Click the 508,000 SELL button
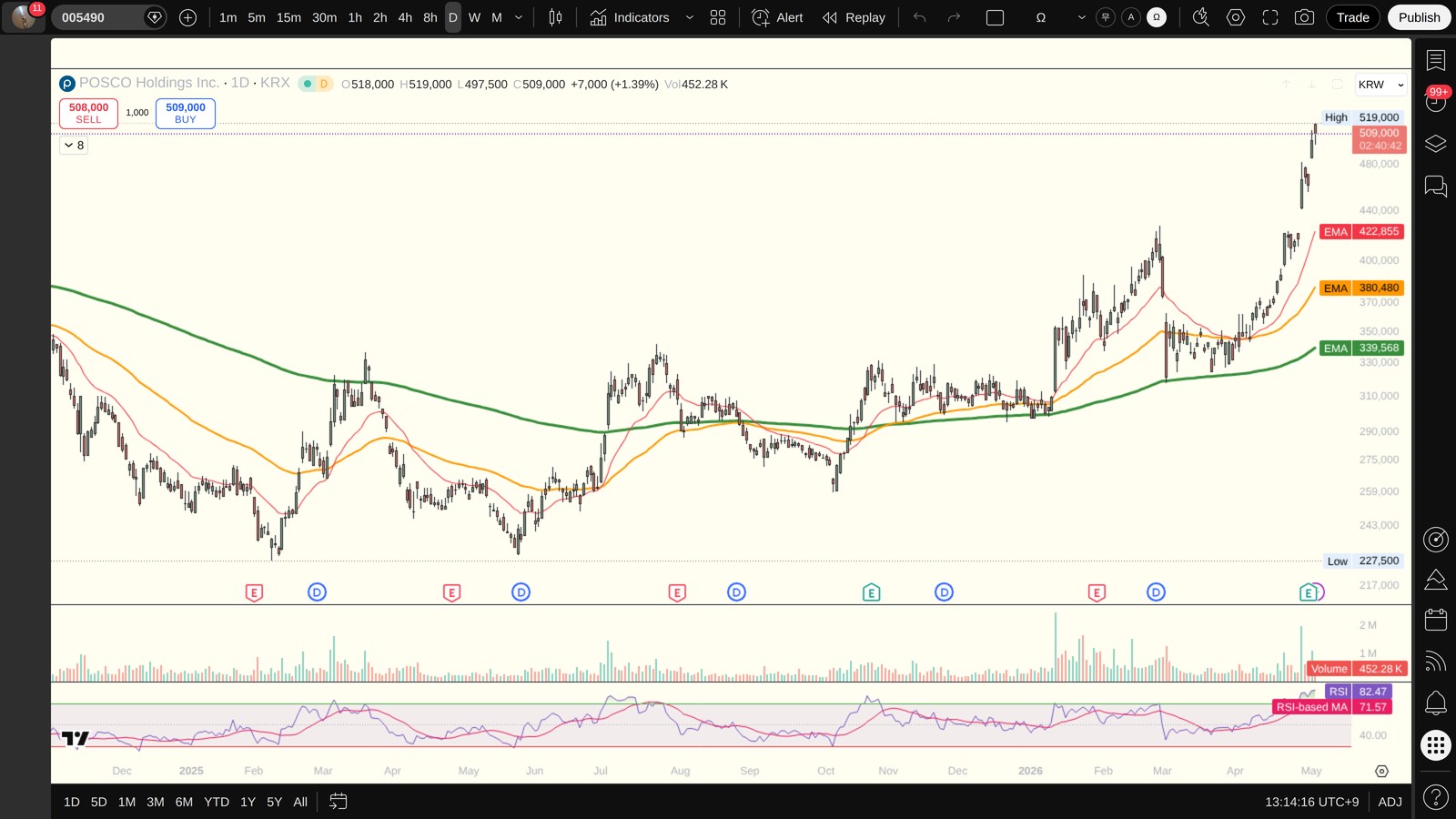This screenshot has width=1456, height=819. pyautogui.click(x=88, y=113)
